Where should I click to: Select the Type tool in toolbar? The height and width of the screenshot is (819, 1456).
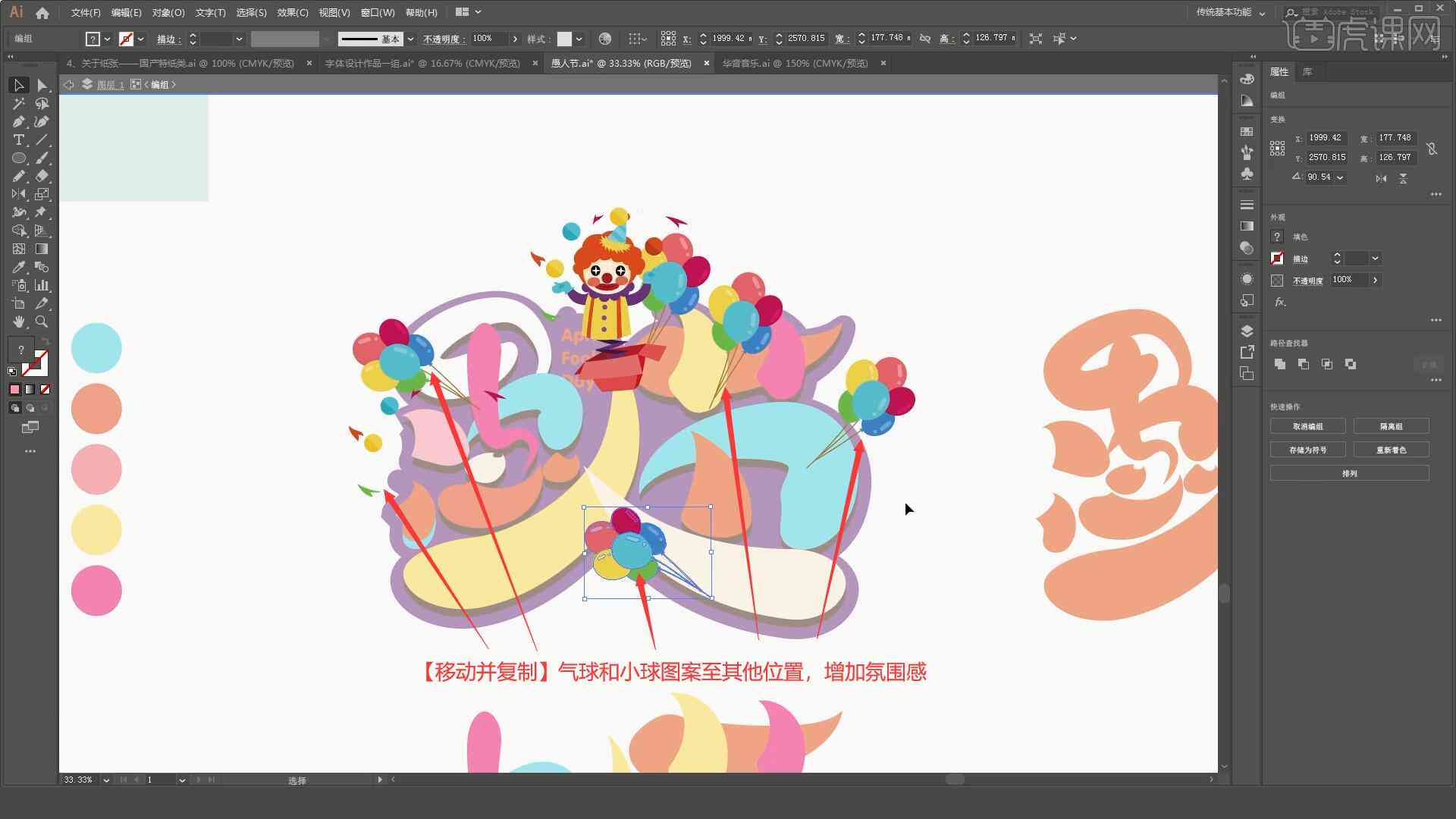pyautogui.click(x=18, y=139)
